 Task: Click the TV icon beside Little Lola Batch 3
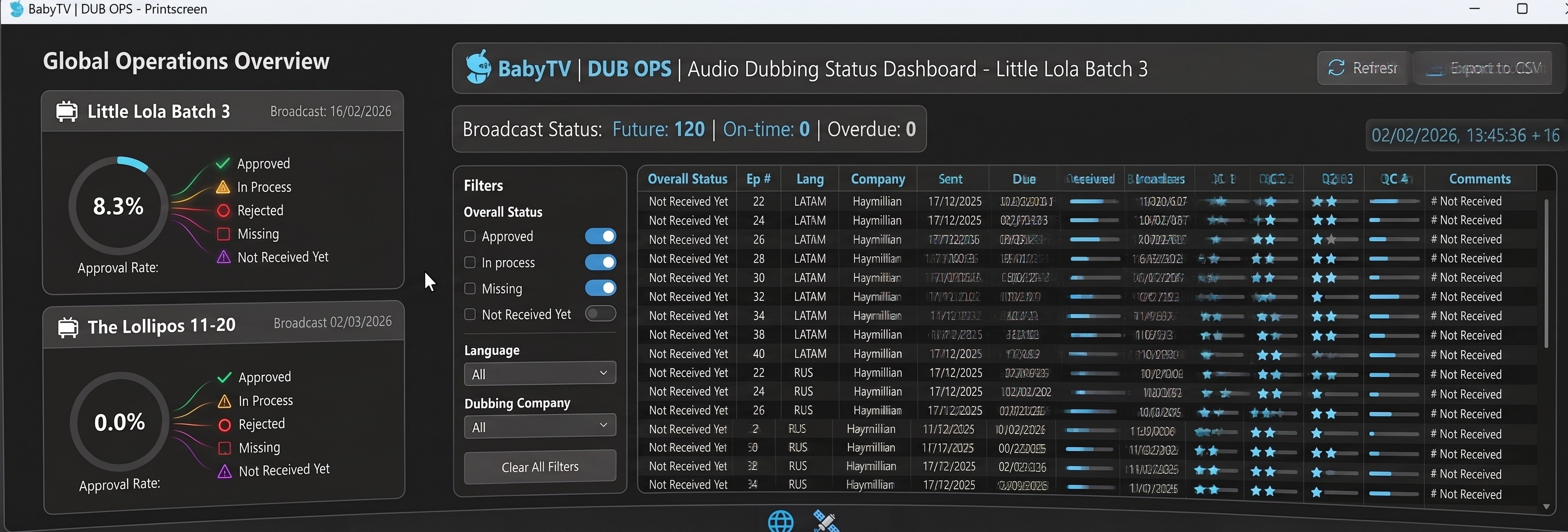point(67,111)
